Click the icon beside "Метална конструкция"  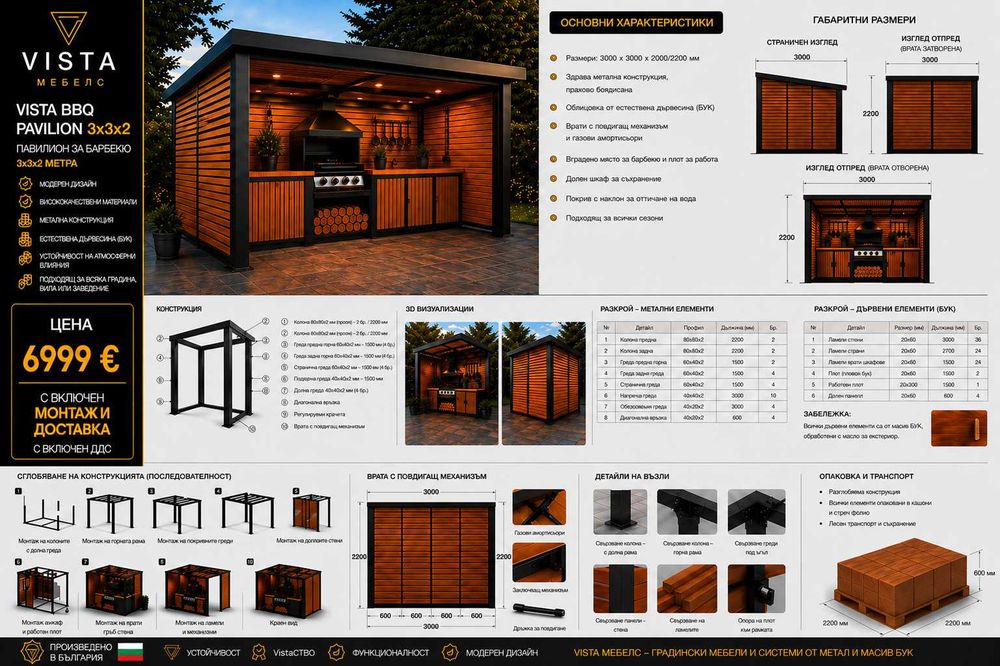coord(25,220)
